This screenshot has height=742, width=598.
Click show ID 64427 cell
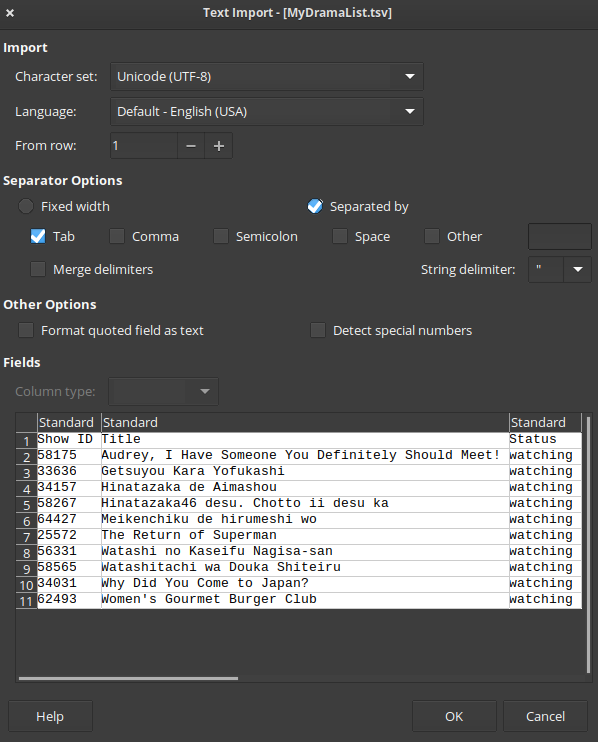tap(69, 519)
